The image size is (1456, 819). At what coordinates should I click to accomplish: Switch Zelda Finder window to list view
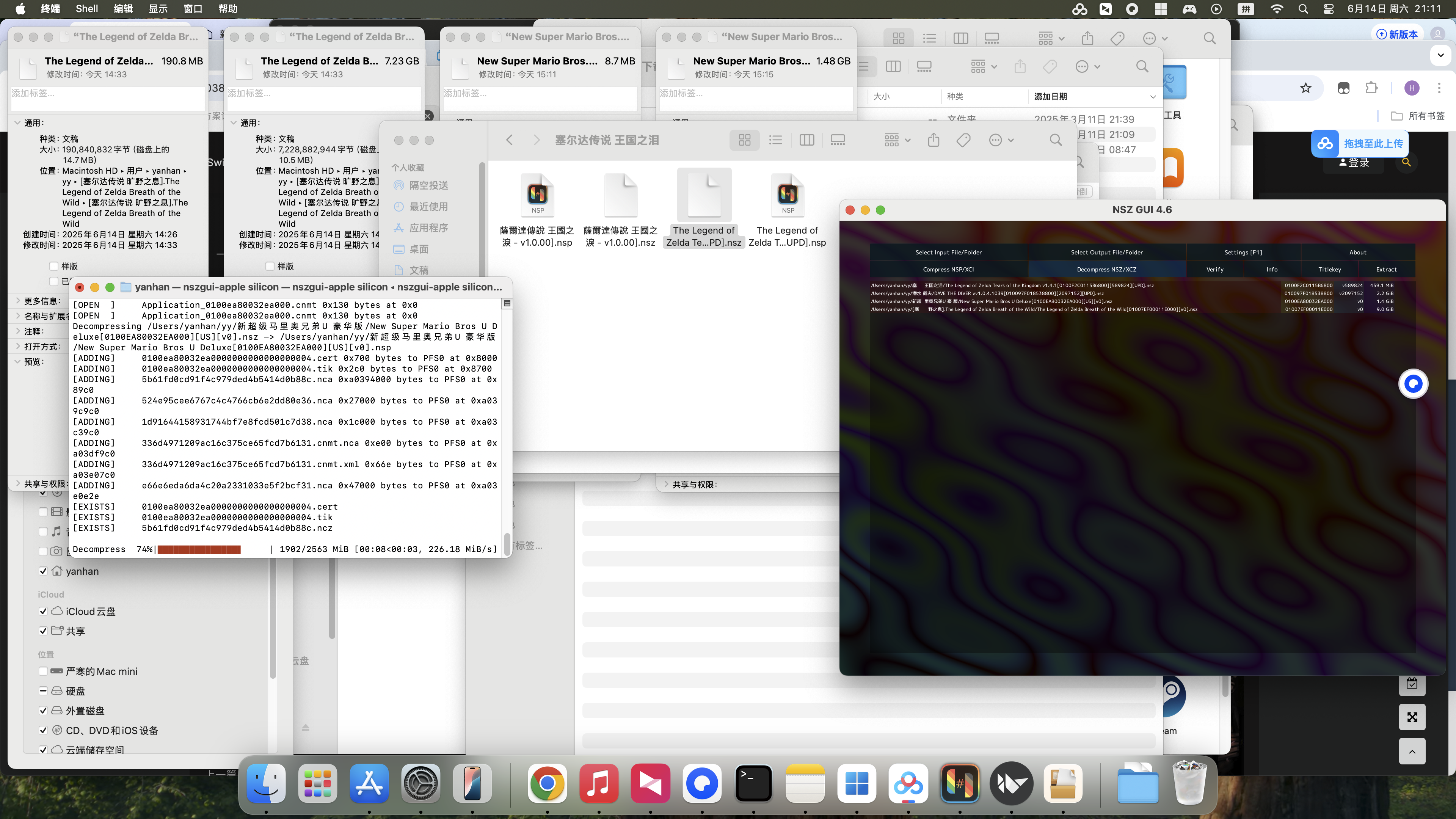[x=775, y=140]
